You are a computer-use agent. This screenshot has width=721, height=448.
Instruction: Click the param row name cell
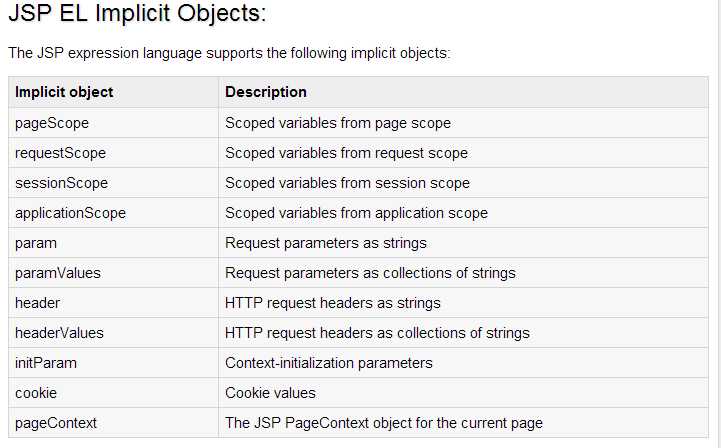pos(36,243)
